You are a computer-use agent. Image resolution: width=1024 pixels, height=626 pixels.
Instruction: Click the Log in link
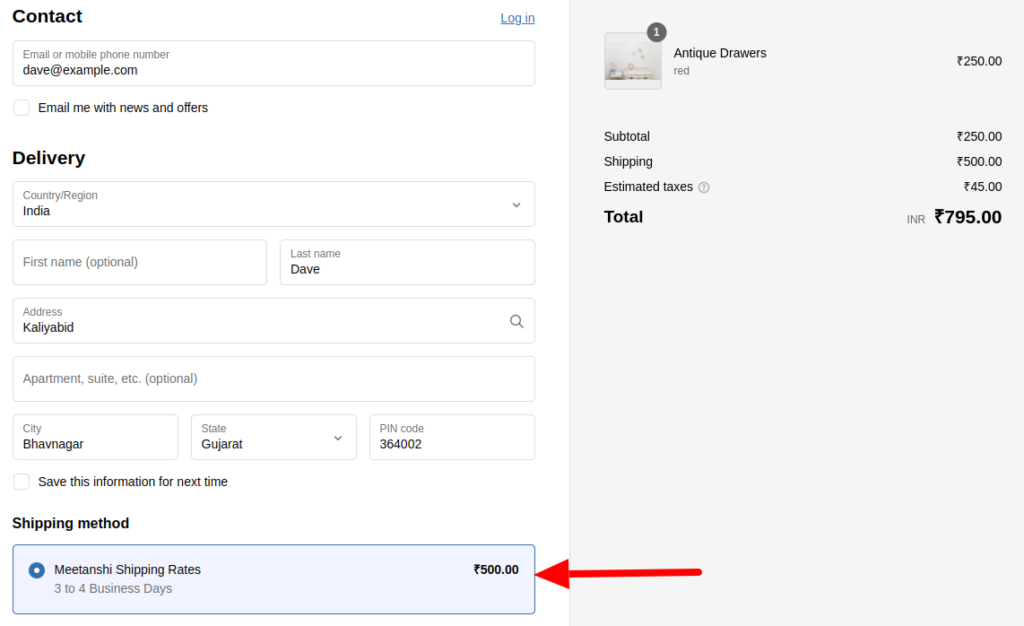517,18
